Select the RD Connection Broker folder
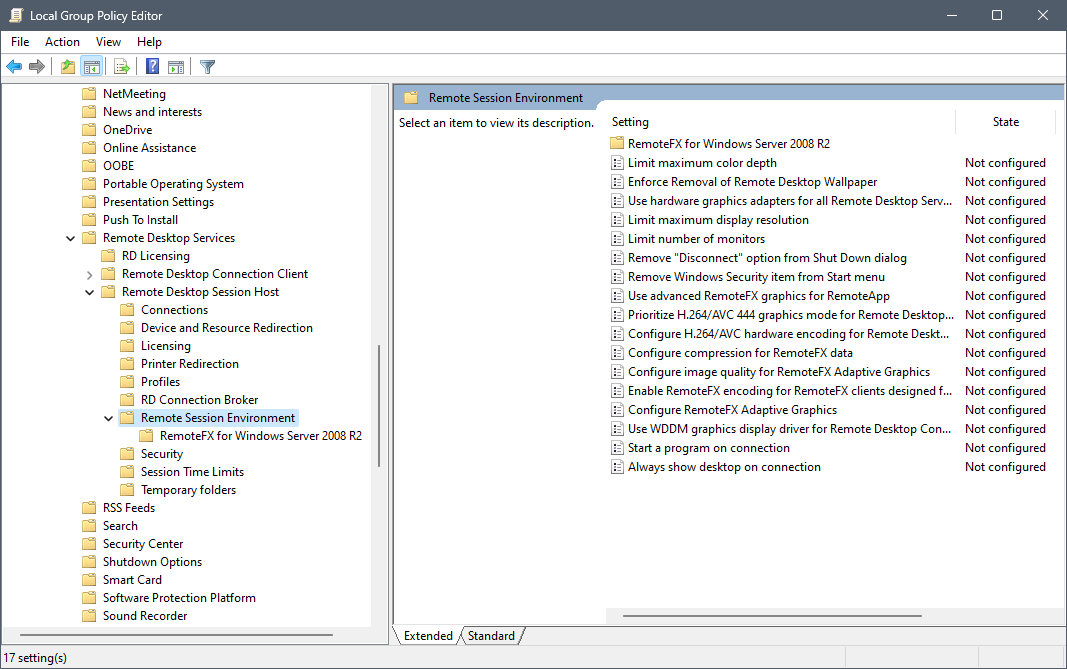The image size is (1067, 669). click(199, 400)
